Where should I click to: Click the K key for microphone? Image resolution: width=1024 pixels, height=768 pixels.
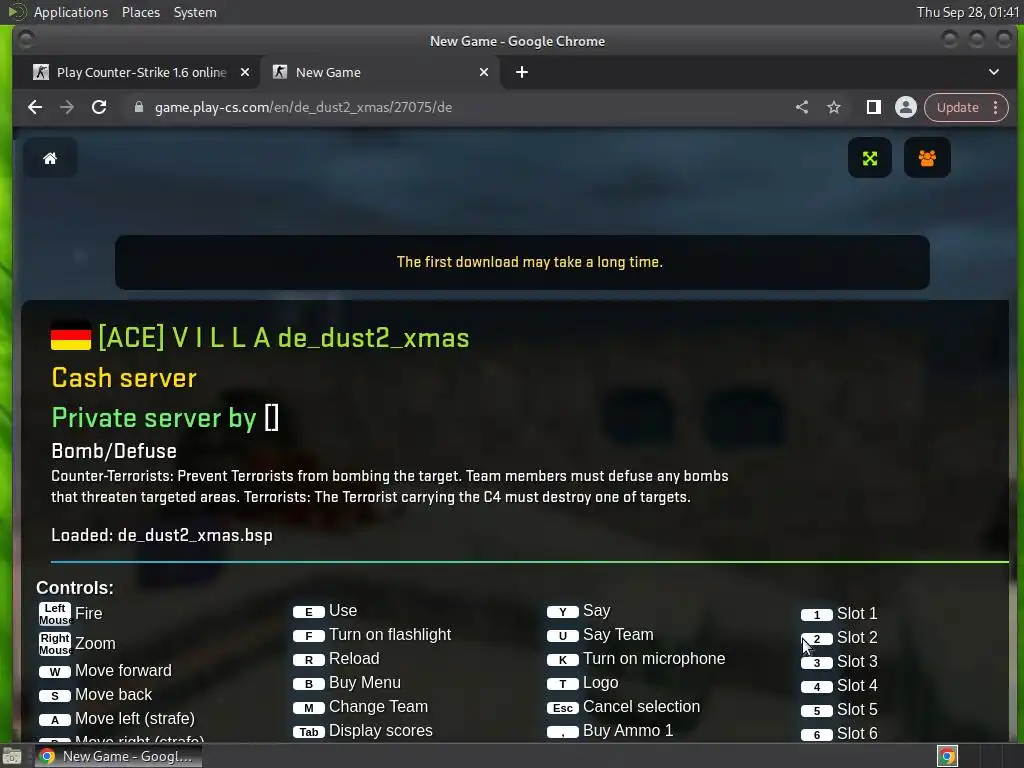tap(563, 660)
